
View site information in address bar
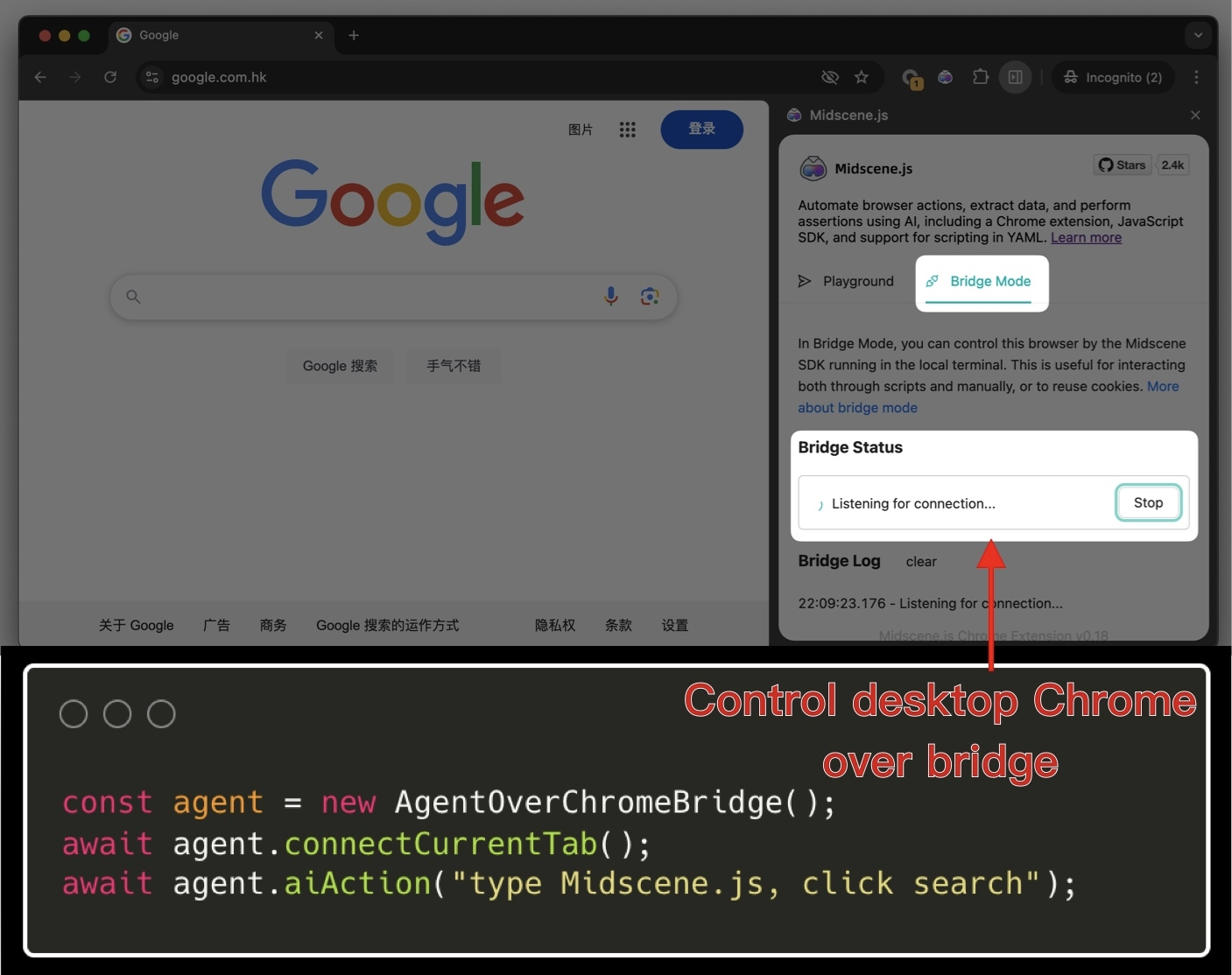click(152, 77)
